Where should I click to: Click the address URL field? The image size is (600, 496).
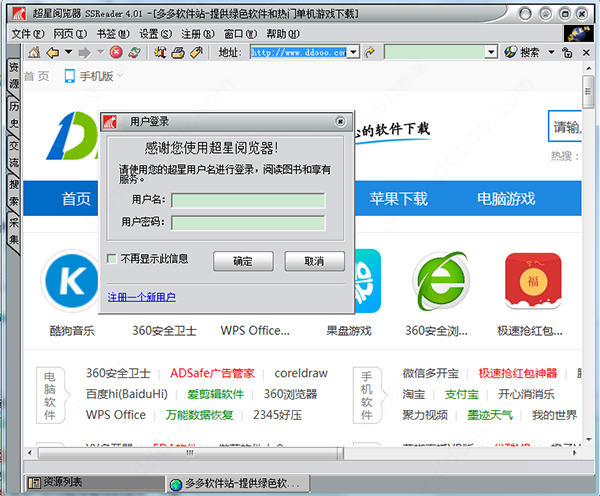(x=298, y=52)
